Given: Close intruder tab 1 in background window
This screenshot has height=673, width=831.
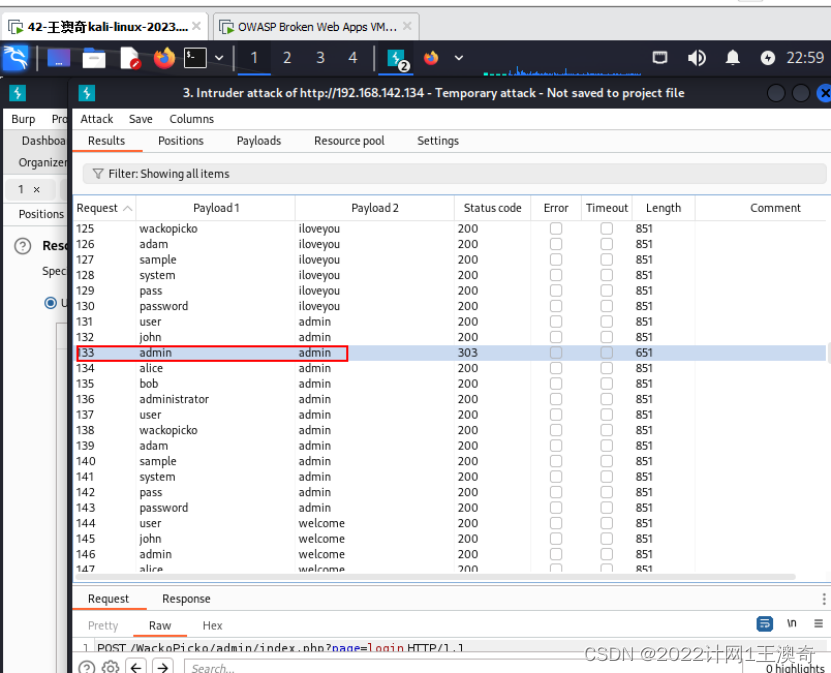Looking at the screenshot, I should [x=37, y=189].
